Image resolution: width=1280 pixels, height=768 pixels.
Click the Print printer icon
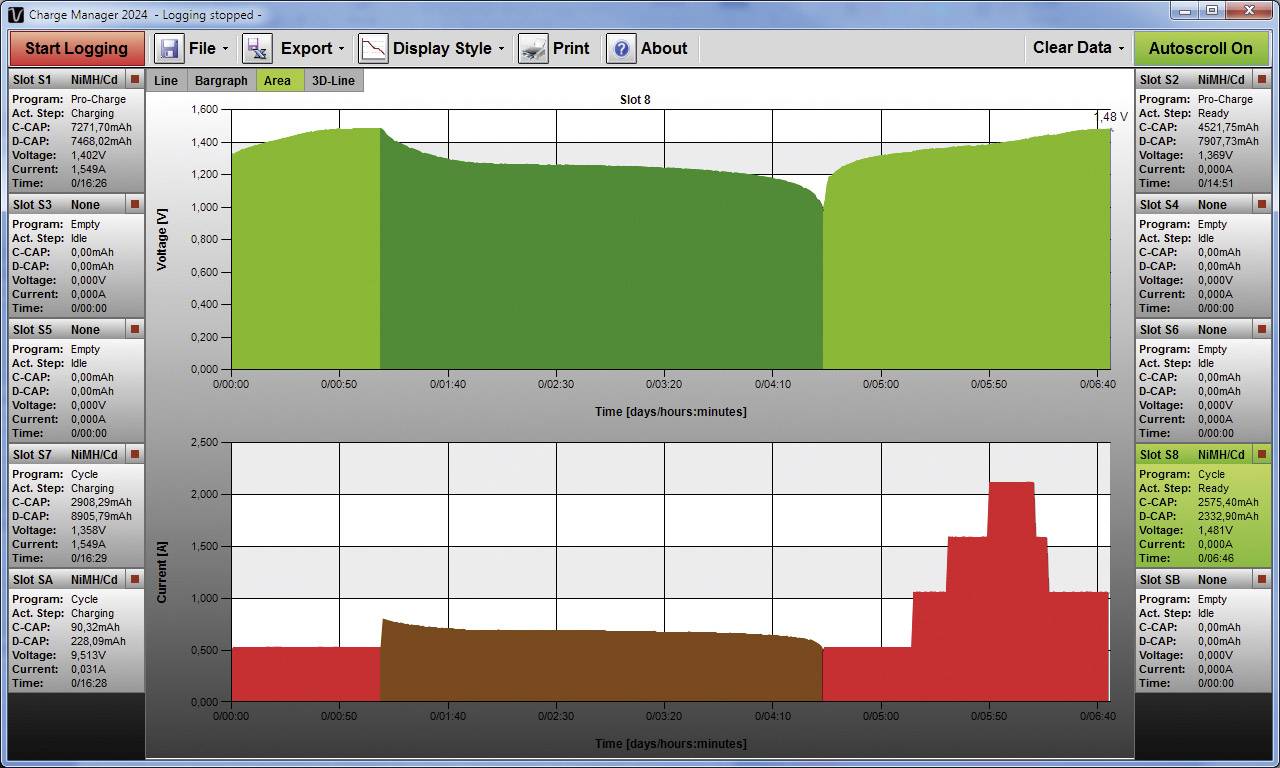533,48
